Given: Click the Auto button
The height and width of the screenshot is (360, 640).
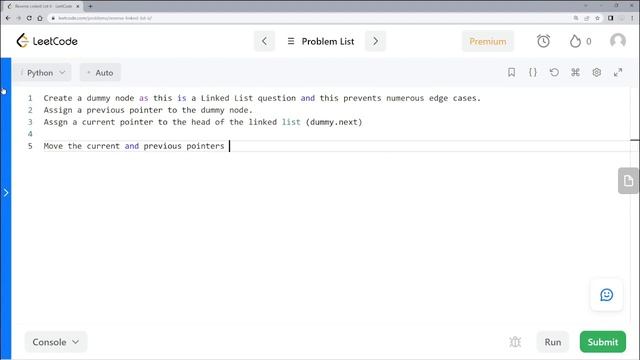Looking at the screenshot, I should coord(100,73).
